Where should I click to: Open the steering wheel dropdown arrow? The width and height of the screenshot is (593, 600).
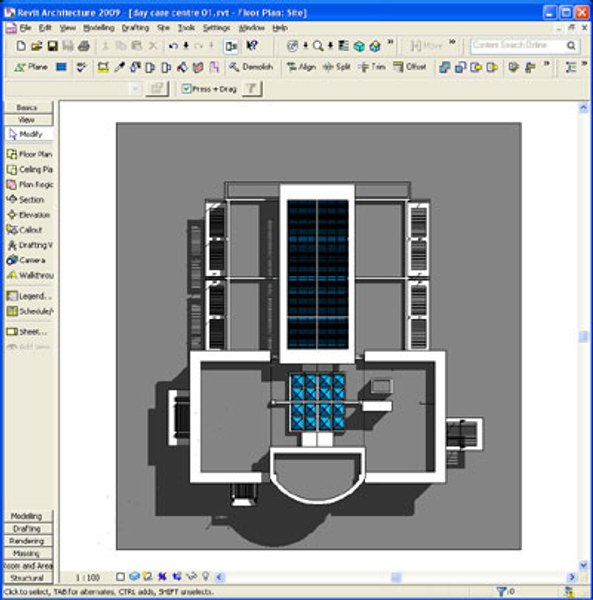305,46
